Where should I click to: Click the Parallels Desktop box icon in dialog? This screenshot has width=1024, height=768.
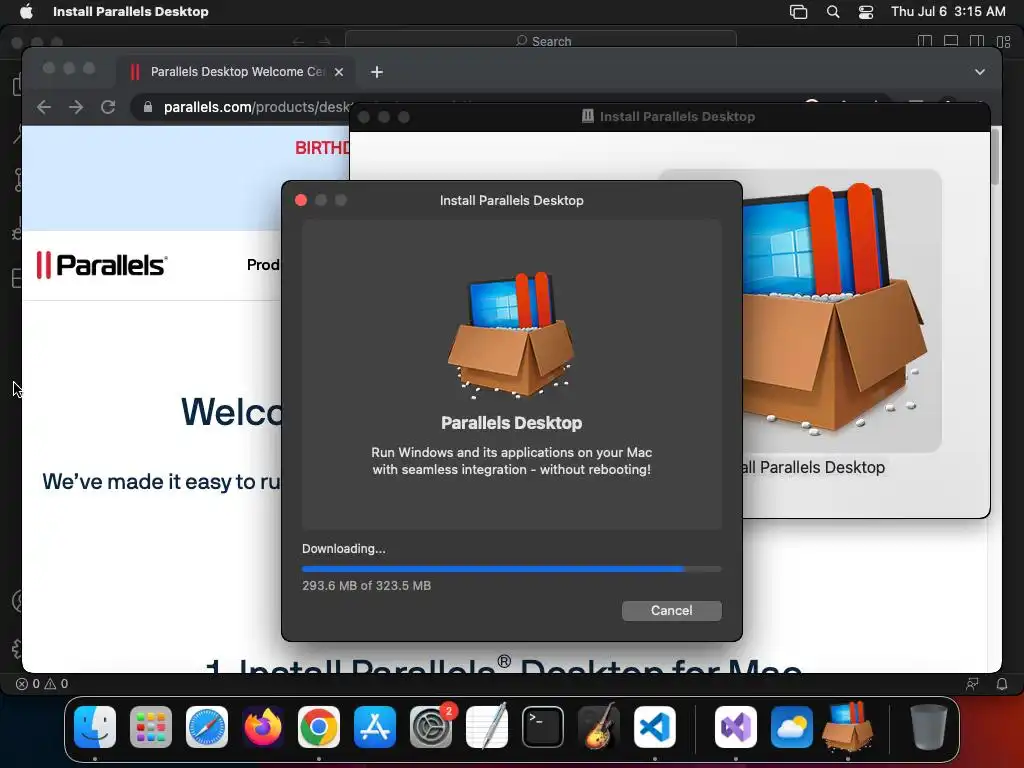pyautogui.click(x=511, y=335)
